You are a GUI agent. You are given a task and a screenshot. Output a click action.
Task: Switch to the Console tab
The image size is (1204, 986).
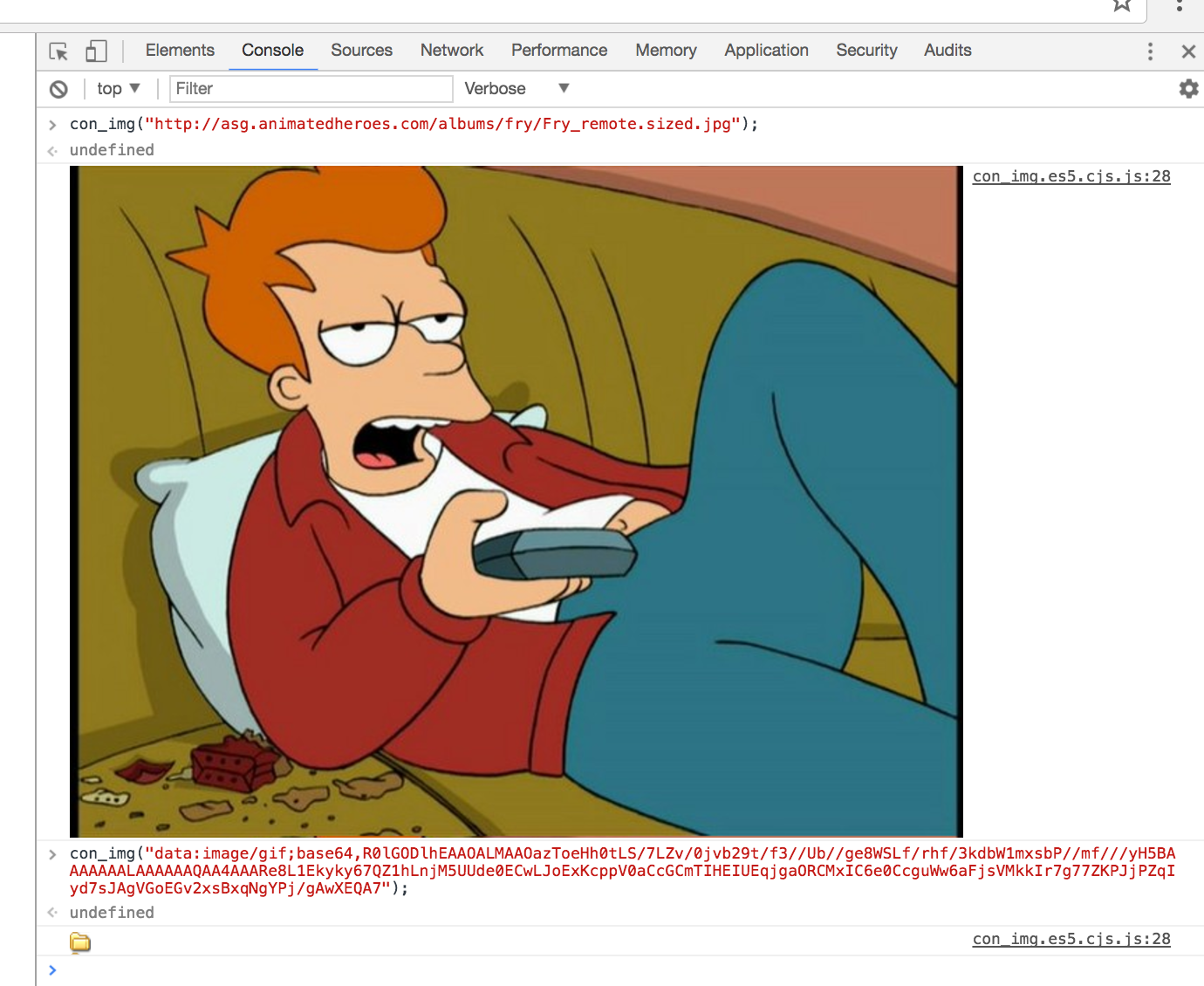(273, 51)
